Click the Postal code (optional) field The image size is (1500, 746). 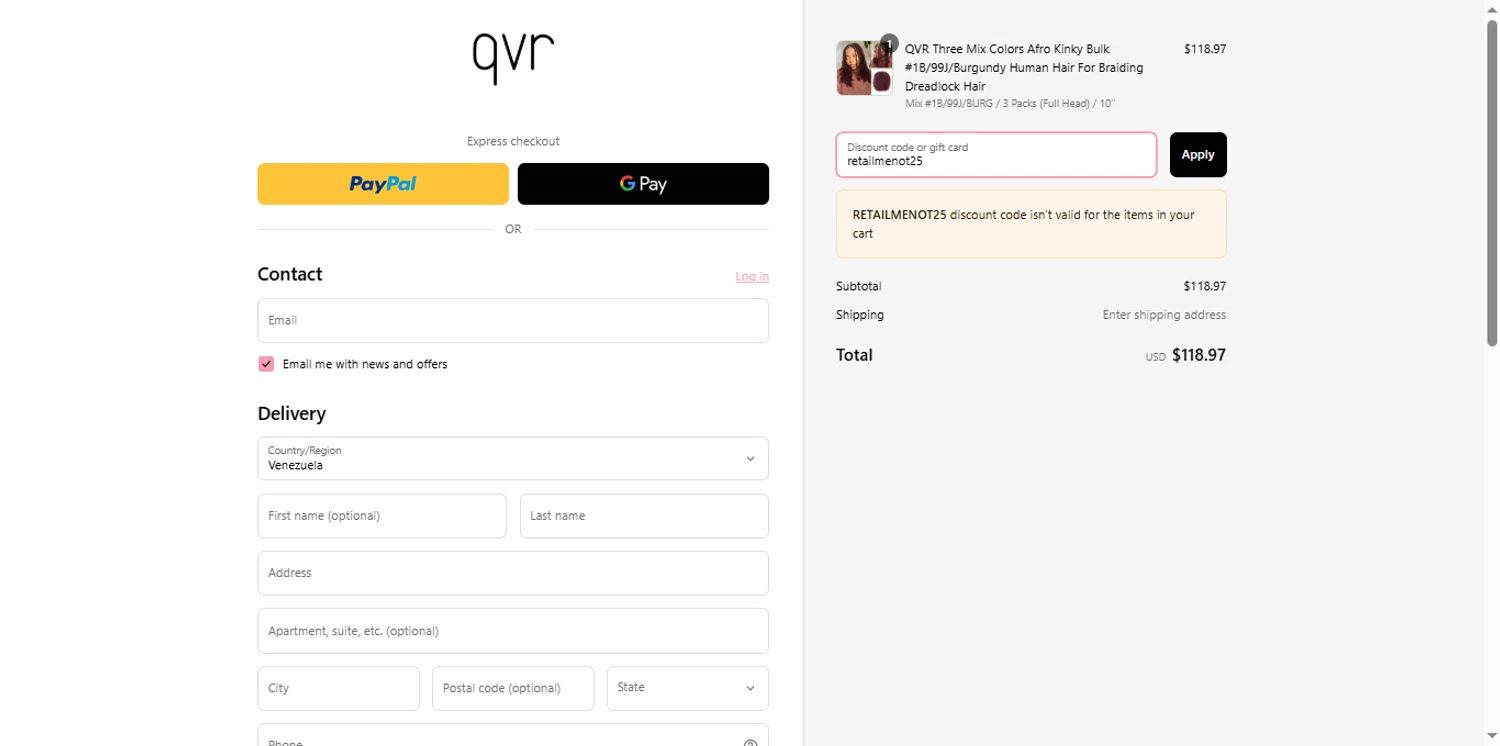point(513,688)
